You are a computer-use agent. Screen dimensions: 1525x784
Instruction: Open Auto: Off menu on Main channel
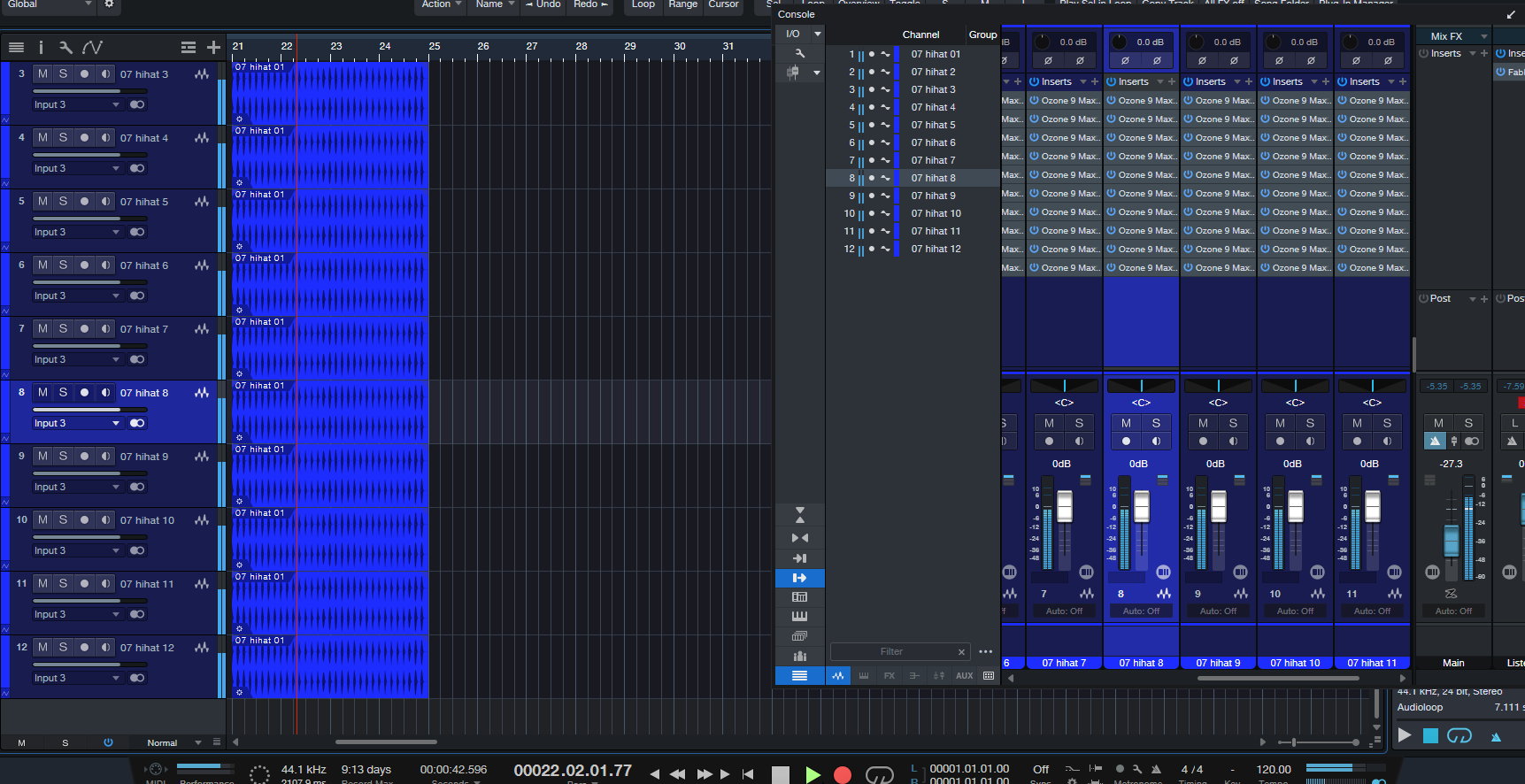[1453, 611]
